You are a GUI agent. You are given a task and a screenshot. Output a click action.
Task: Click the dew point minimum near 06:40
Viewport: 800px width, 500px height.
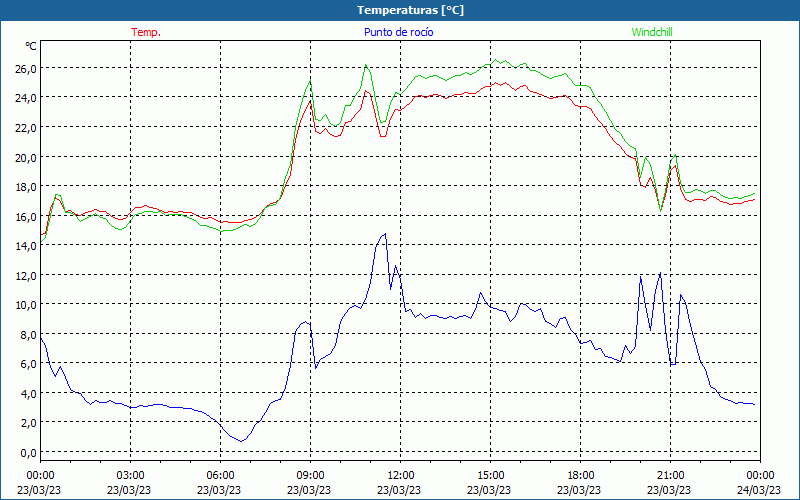pos(241,441)
